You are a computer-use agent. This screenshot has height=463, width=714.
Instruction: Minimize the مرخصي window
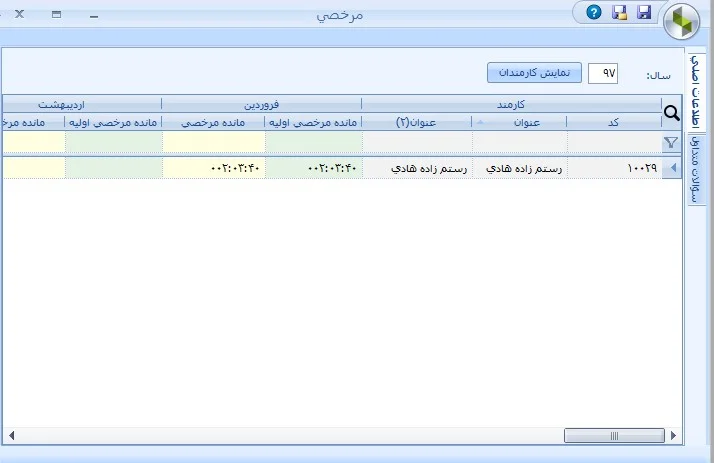[x=94, y=15]
